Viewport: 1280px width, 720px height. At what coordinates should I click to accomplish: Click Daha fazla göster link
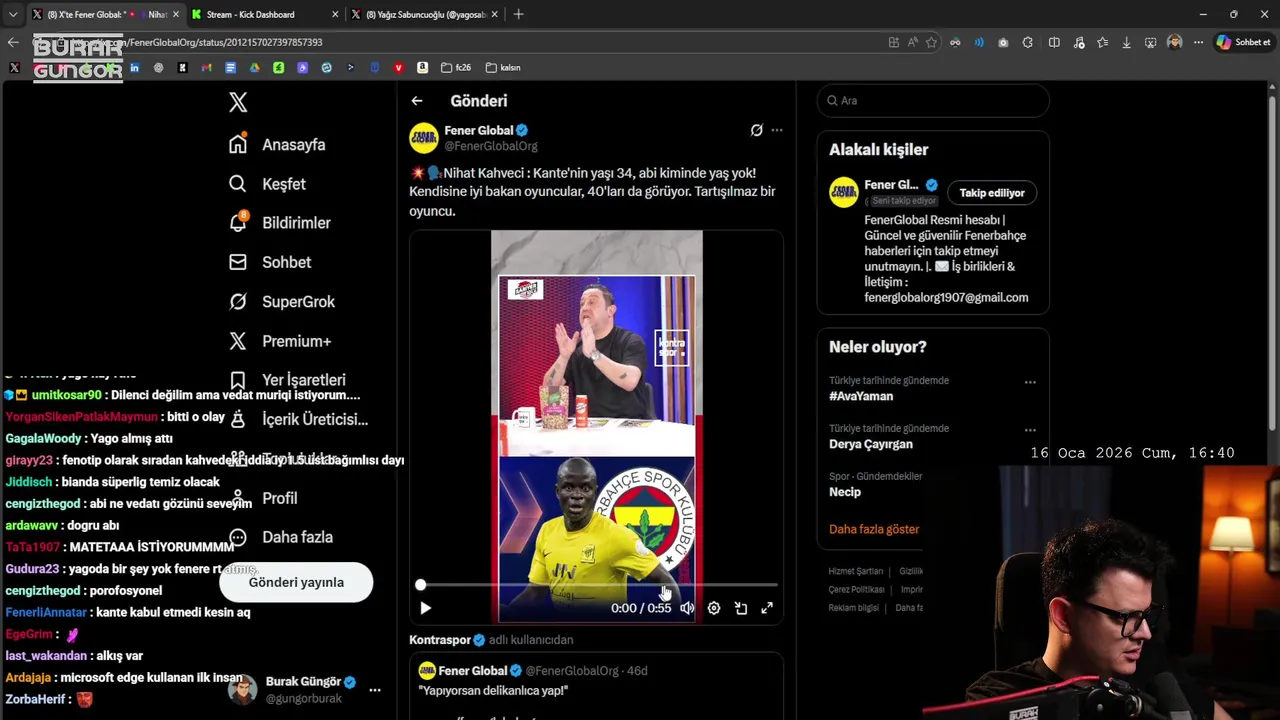(874, 529)
